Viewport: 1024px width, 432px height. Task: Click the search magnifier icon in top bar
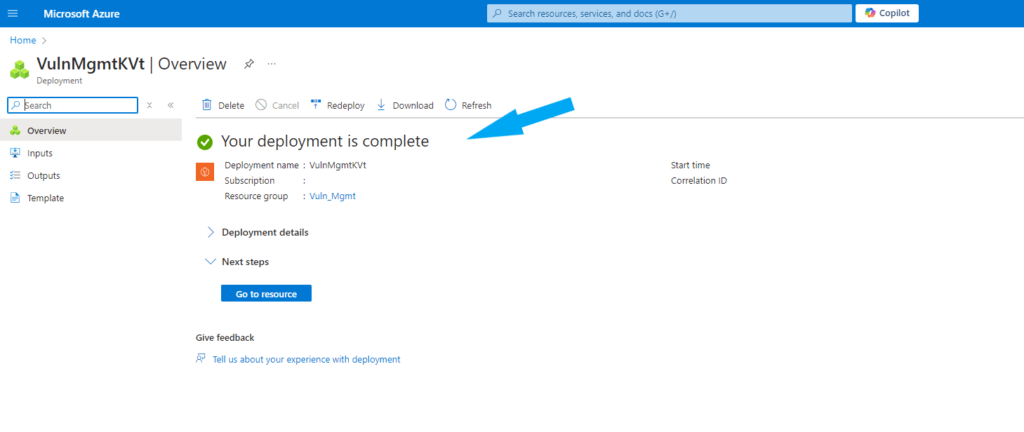(x=497, y=13)
